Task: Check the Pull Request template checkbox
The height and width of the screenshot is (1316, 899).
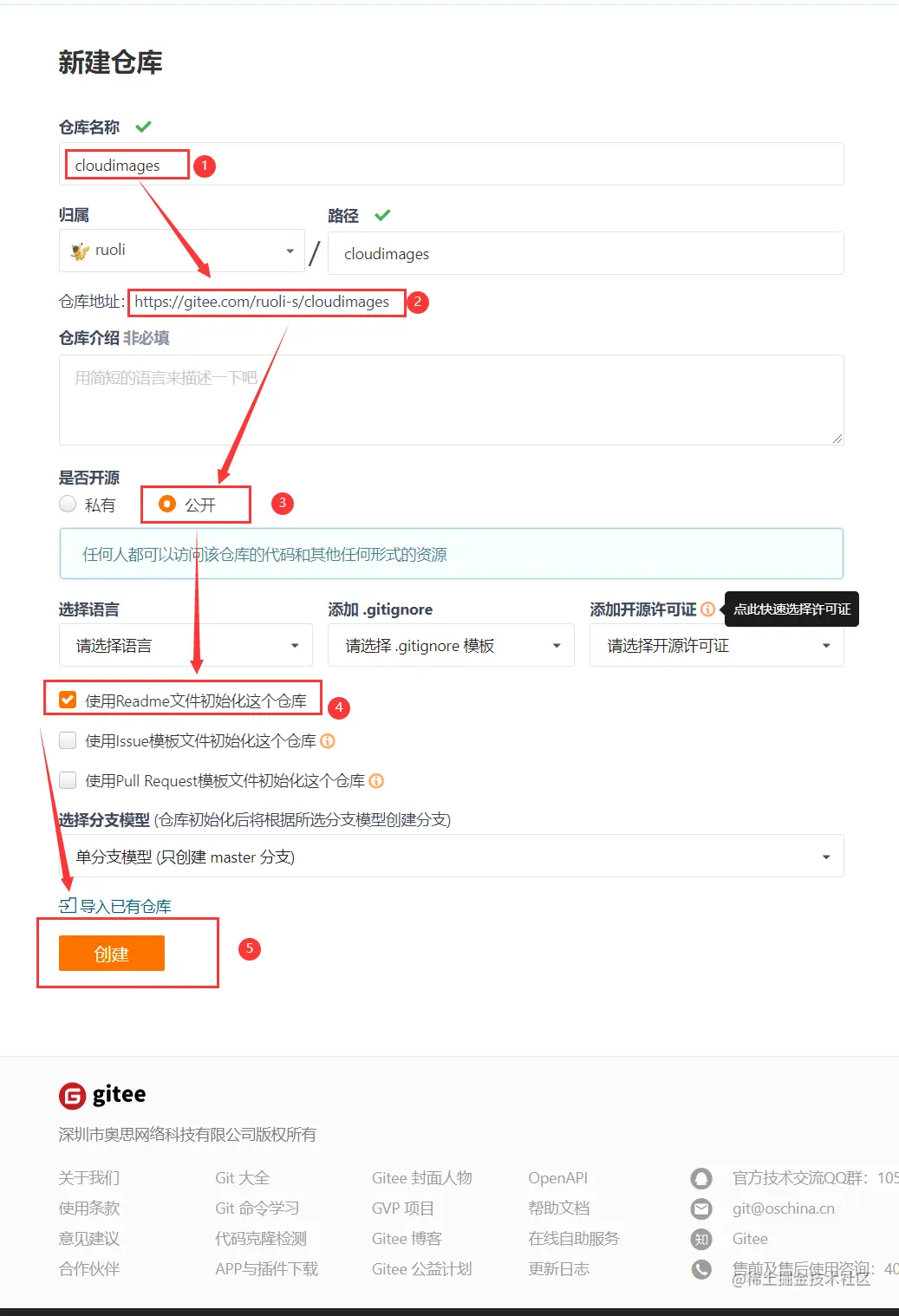Action: (68, 780)
